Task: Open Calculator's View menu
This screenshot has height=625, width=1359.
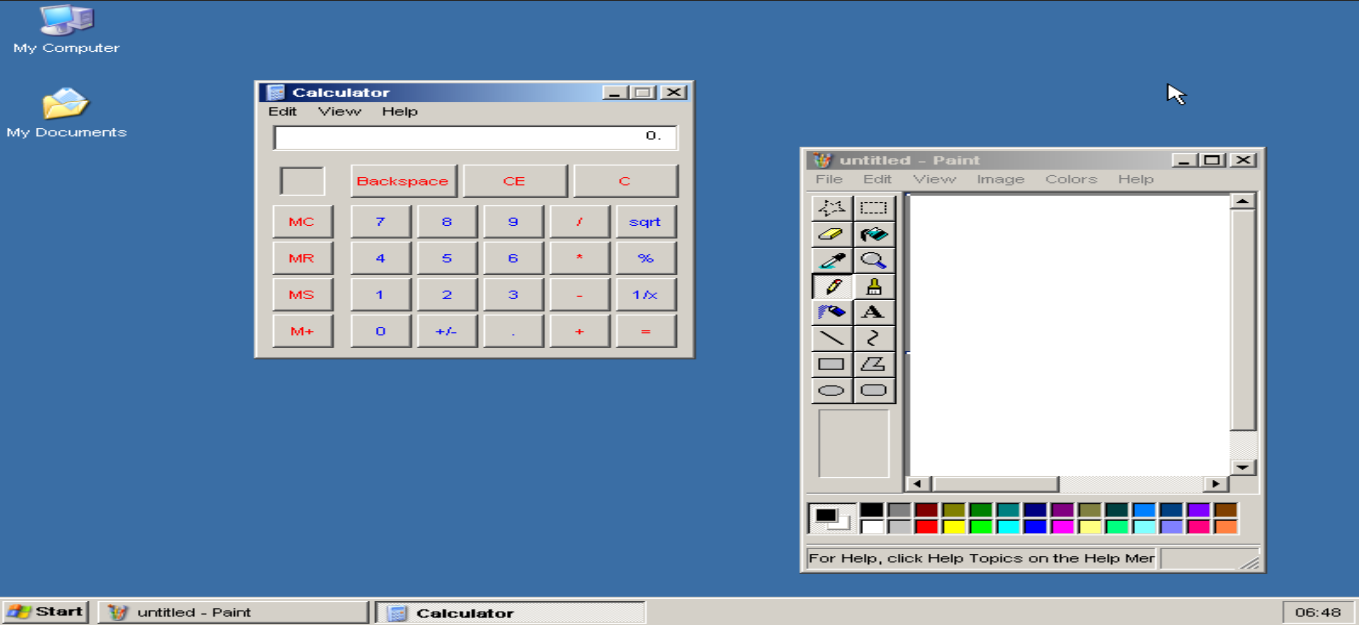Action: 339,111
